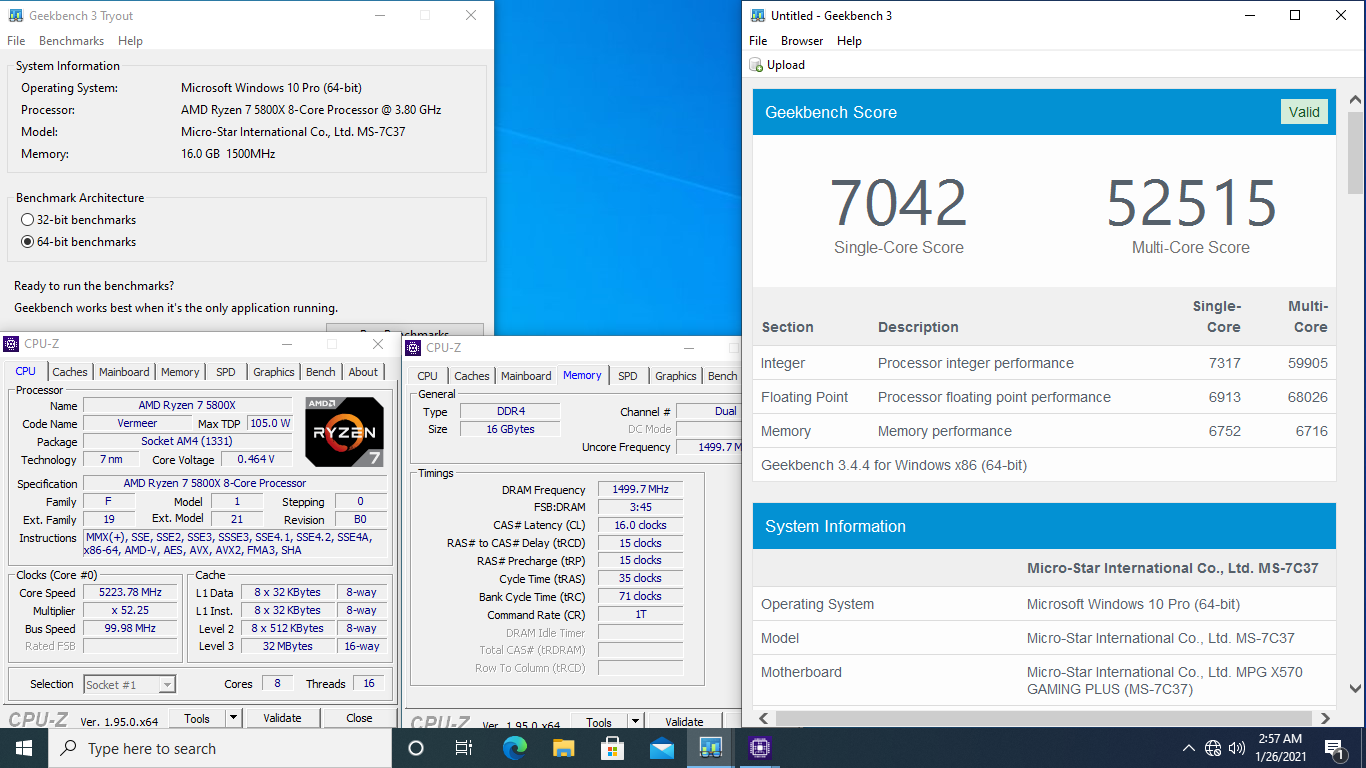The image size is (1366, 768).
Task: Click taskbar search box
Action: (x=220, y=748)
